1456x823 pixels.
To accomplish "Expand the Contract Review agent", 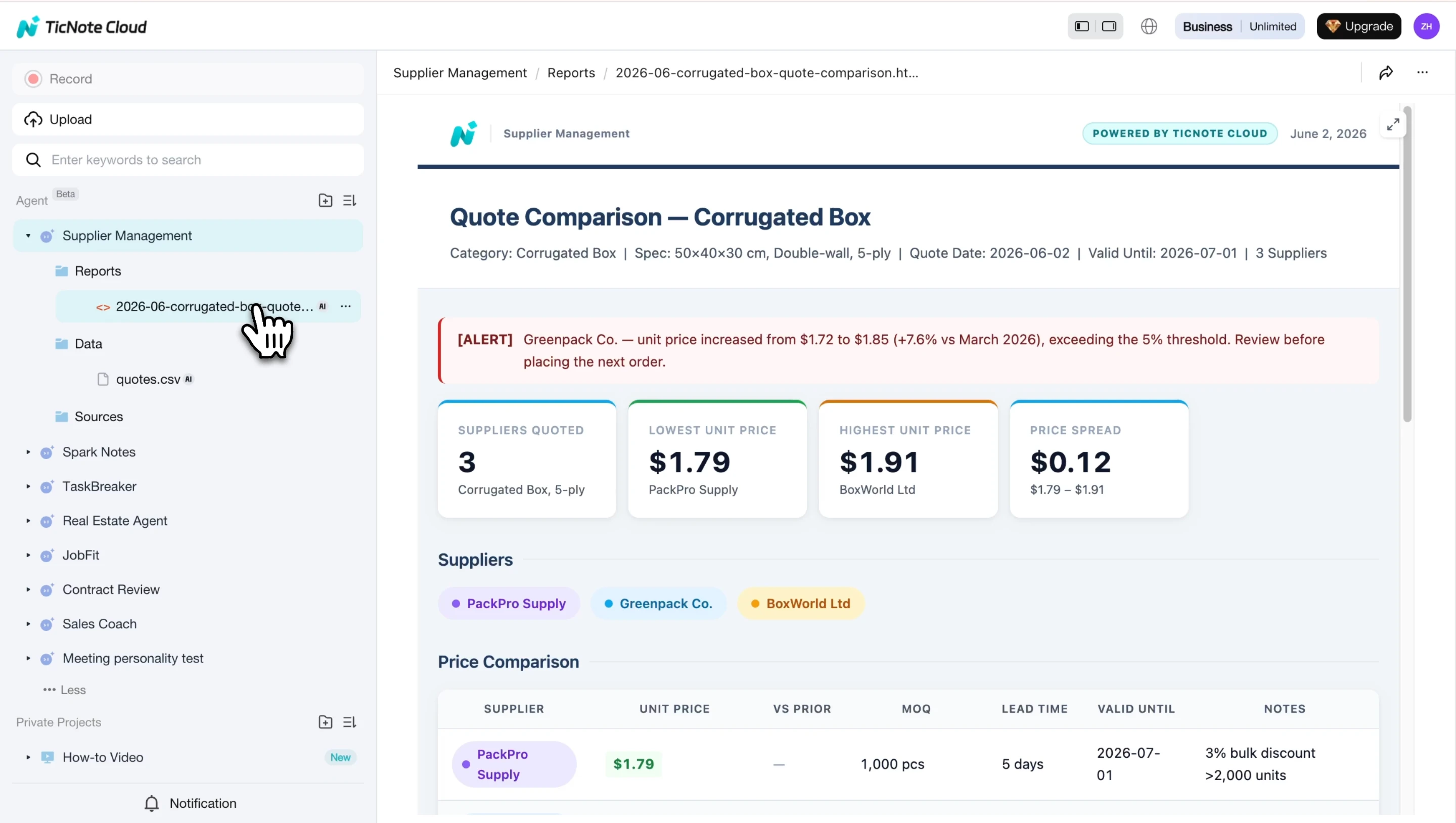I will [x=28, y=590].
